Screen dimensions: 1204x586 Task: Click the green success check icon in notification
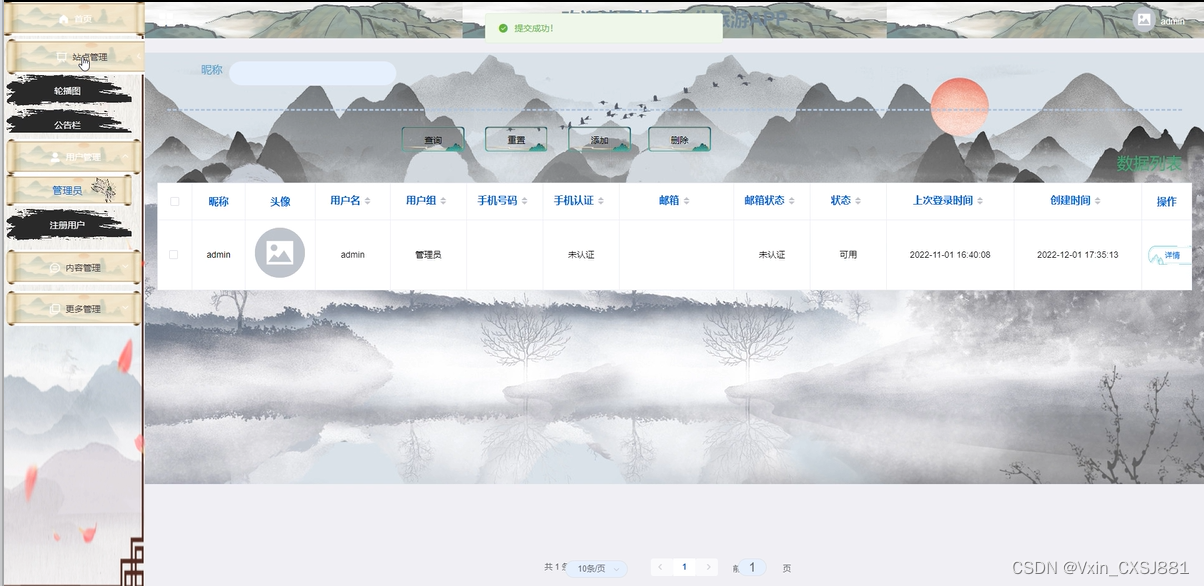503,28
